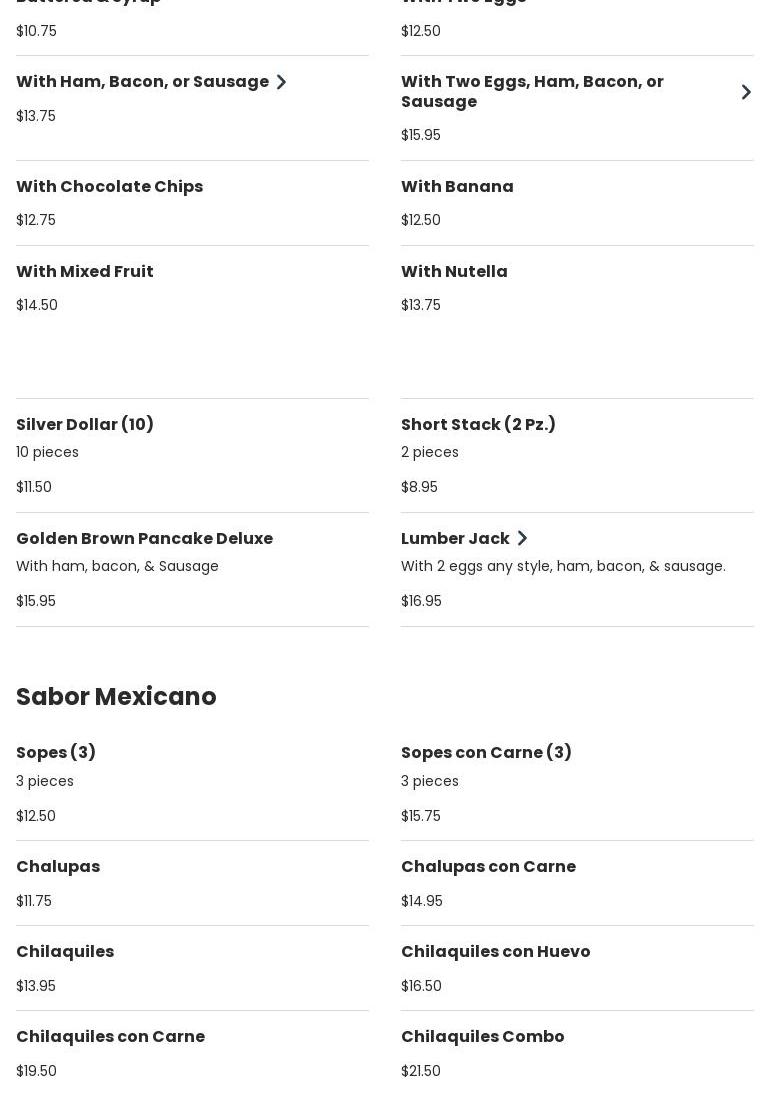This screenshot has width=770, height=1115.
Task: Open Silver Dollar (10) item
Action: coord(85,425)
